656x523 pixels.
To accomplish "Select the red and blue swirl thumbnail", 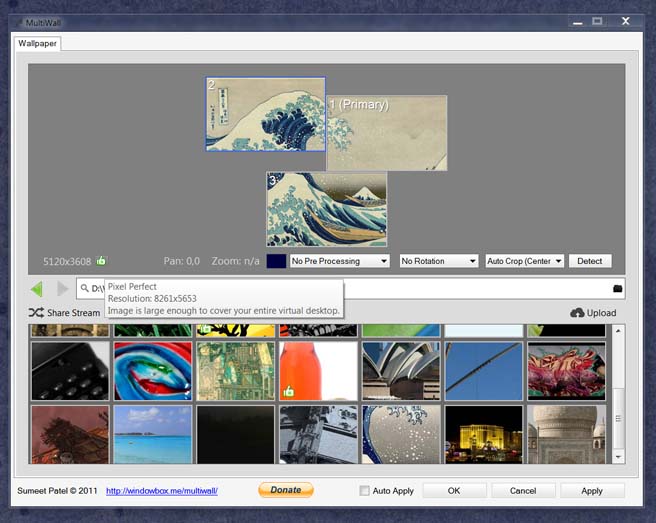I will 153,371.
